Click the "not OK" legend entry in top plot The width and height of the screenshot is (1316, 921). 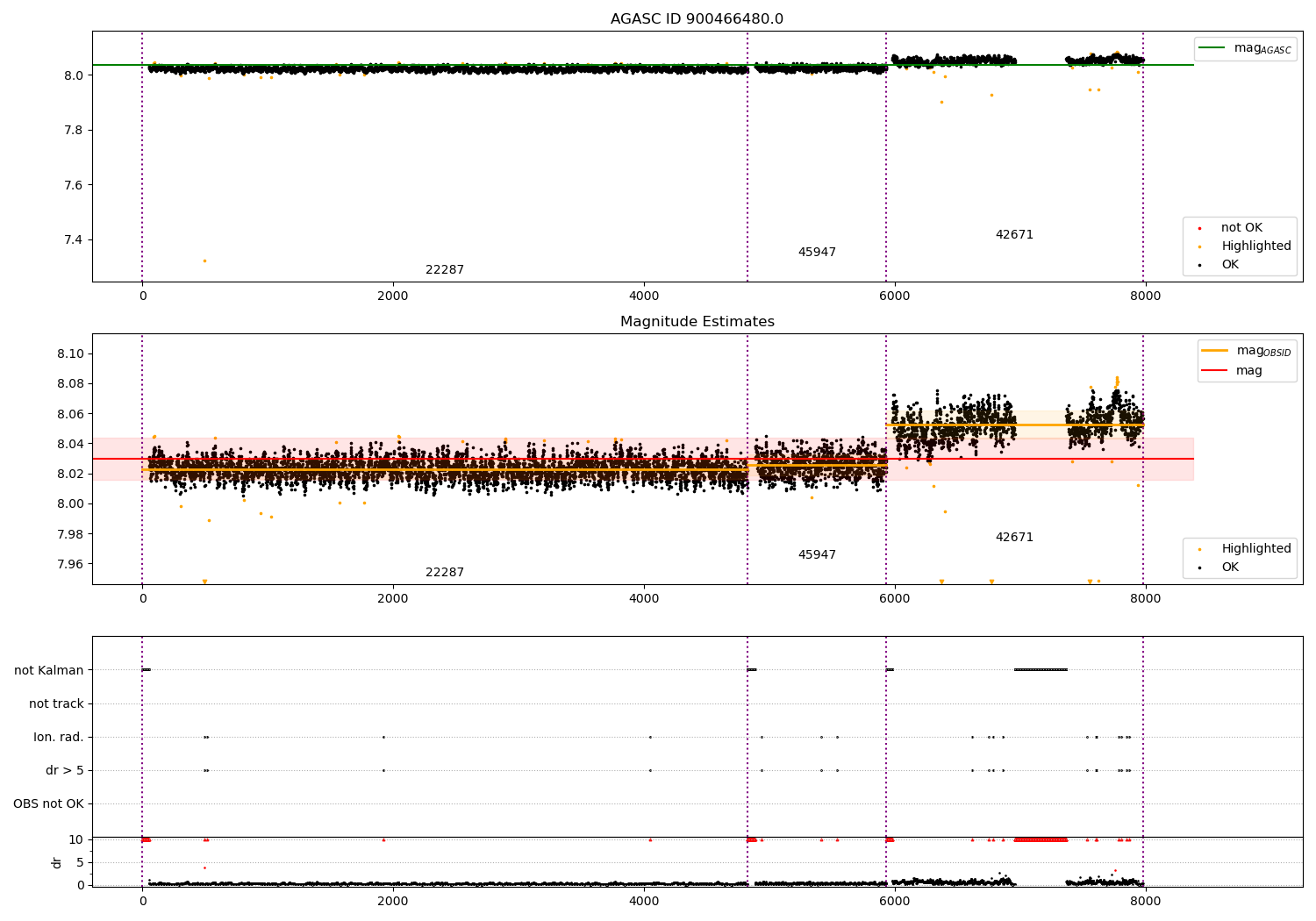click(x=1241, y=228)
